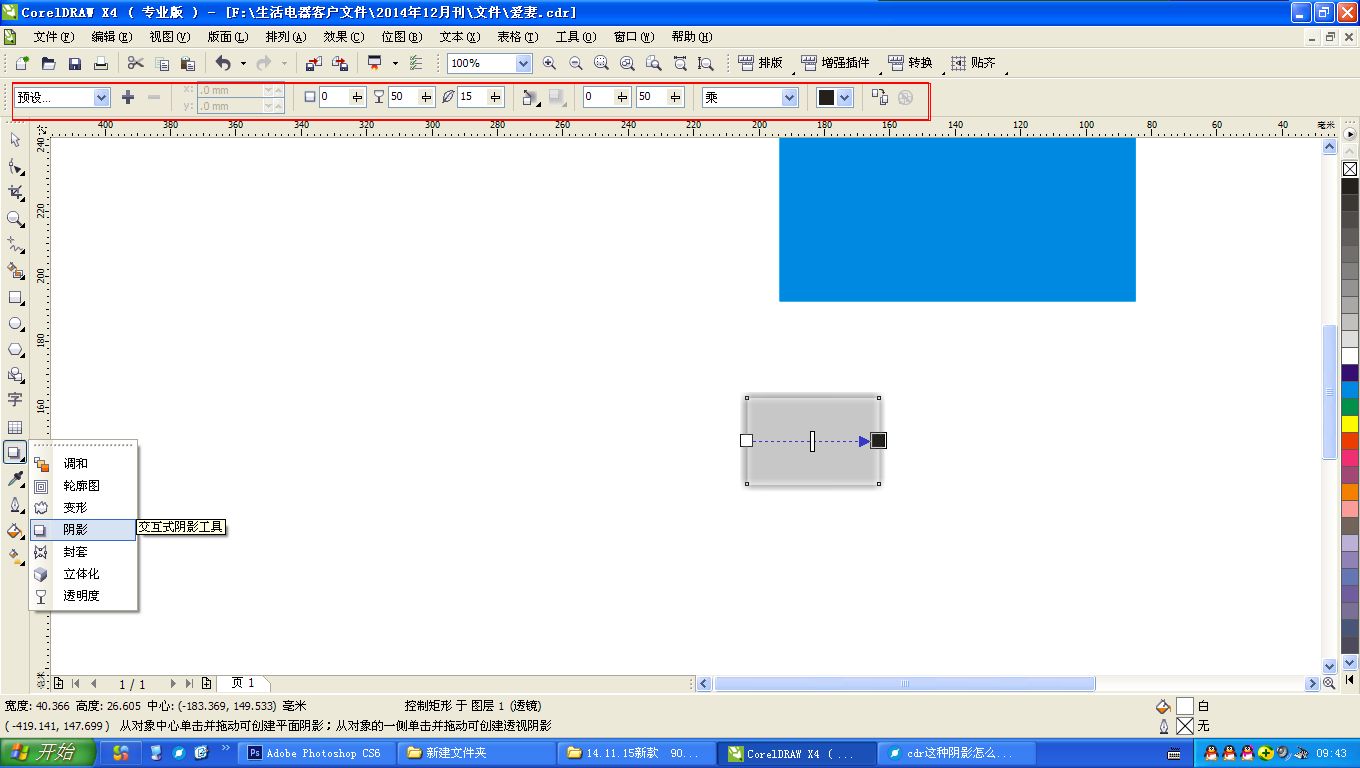1360x768 pixels.
Task: Click the New document icon
Action: tap(22, 63)
